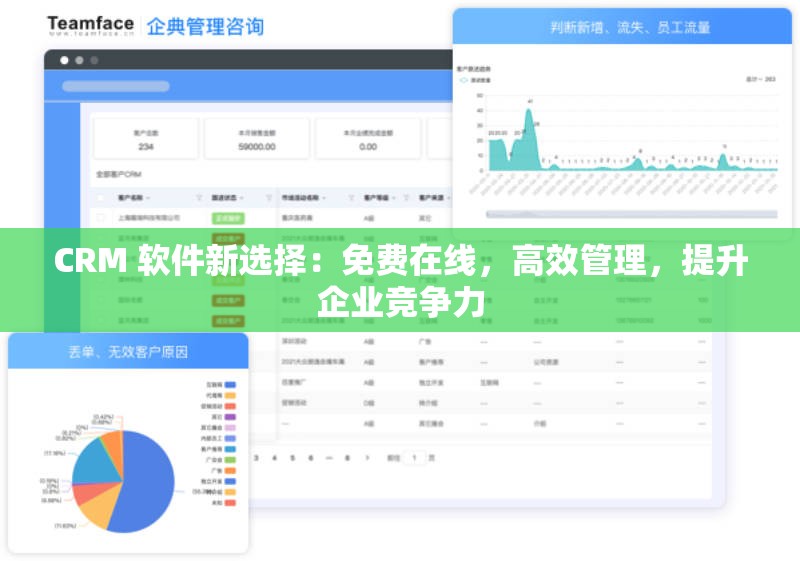Open the stat card showing 234
Image resolution: width=800 pixels, height=561 pixels.
pos(146,139)
